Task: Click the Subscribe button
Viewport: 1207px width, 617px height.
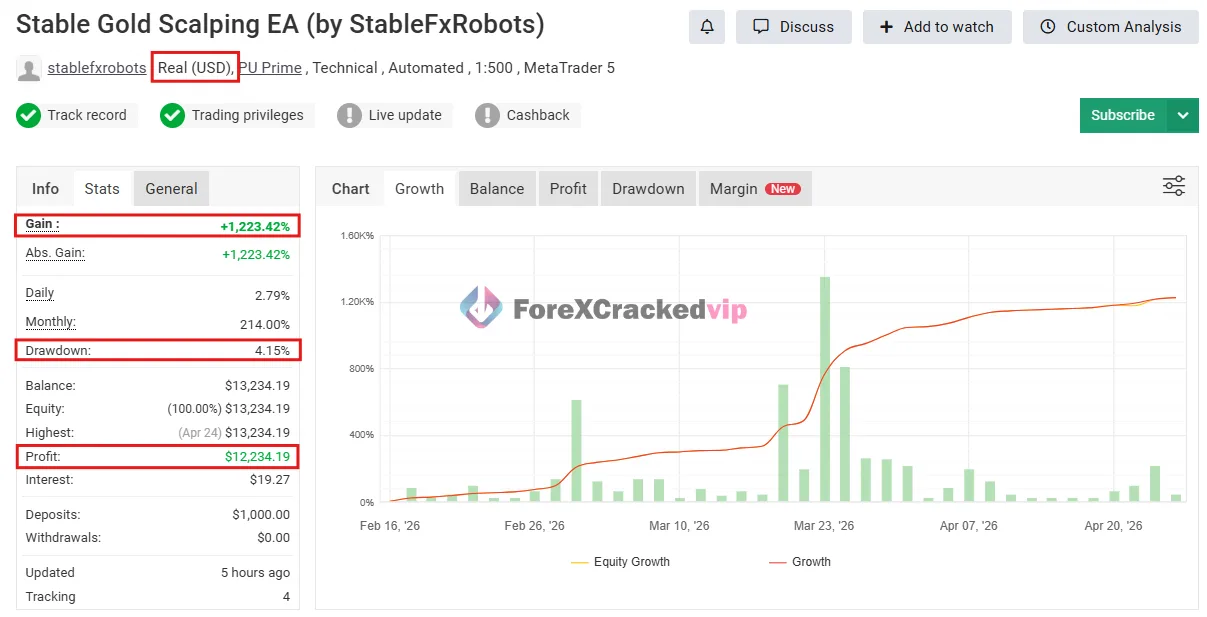Action: pyautogui.click(x=1123, y=115)
